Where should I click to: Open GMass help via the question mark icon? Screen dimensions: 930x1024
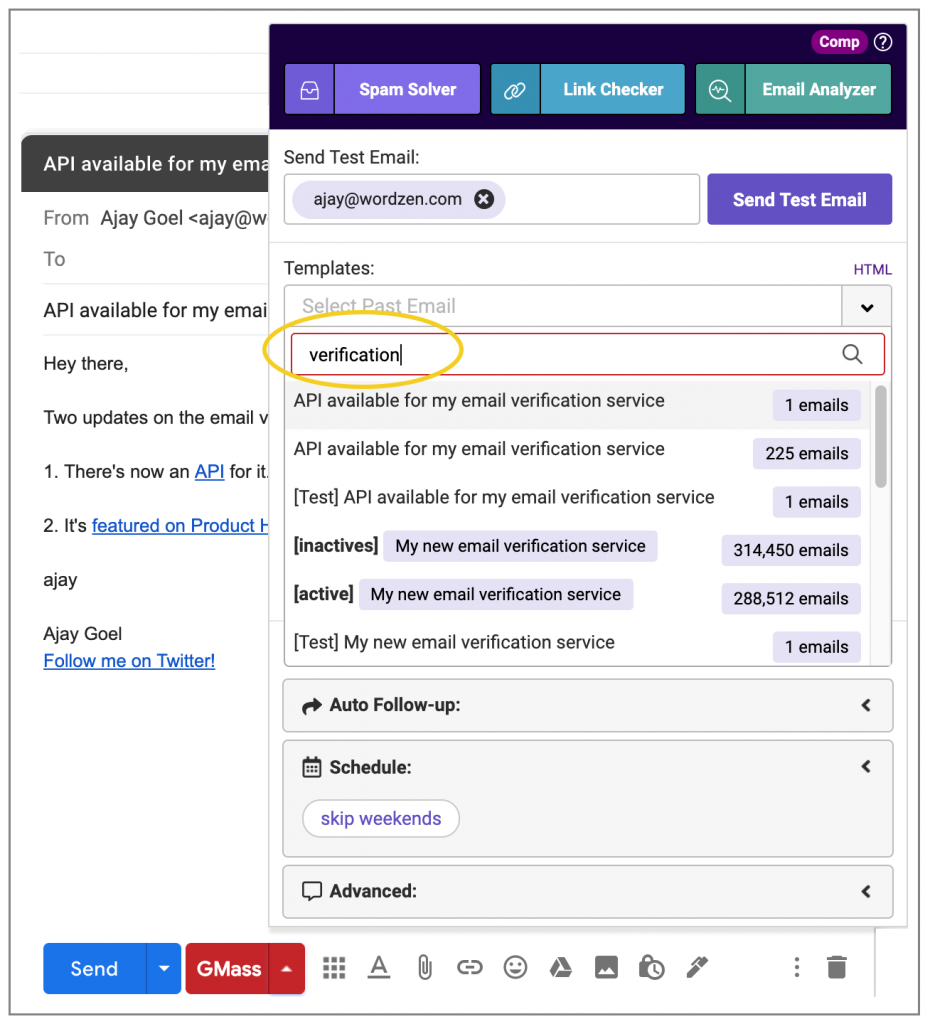(x=883, y=42)
